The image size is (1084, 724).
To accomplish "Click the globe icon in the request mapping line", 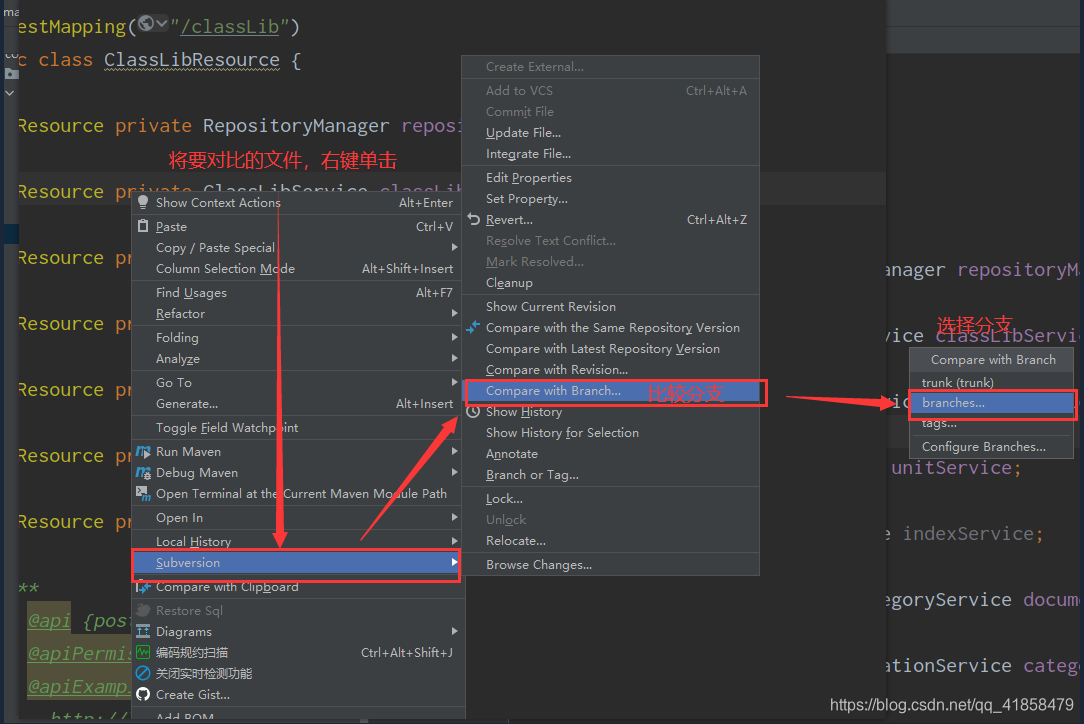I will (146, 24).
